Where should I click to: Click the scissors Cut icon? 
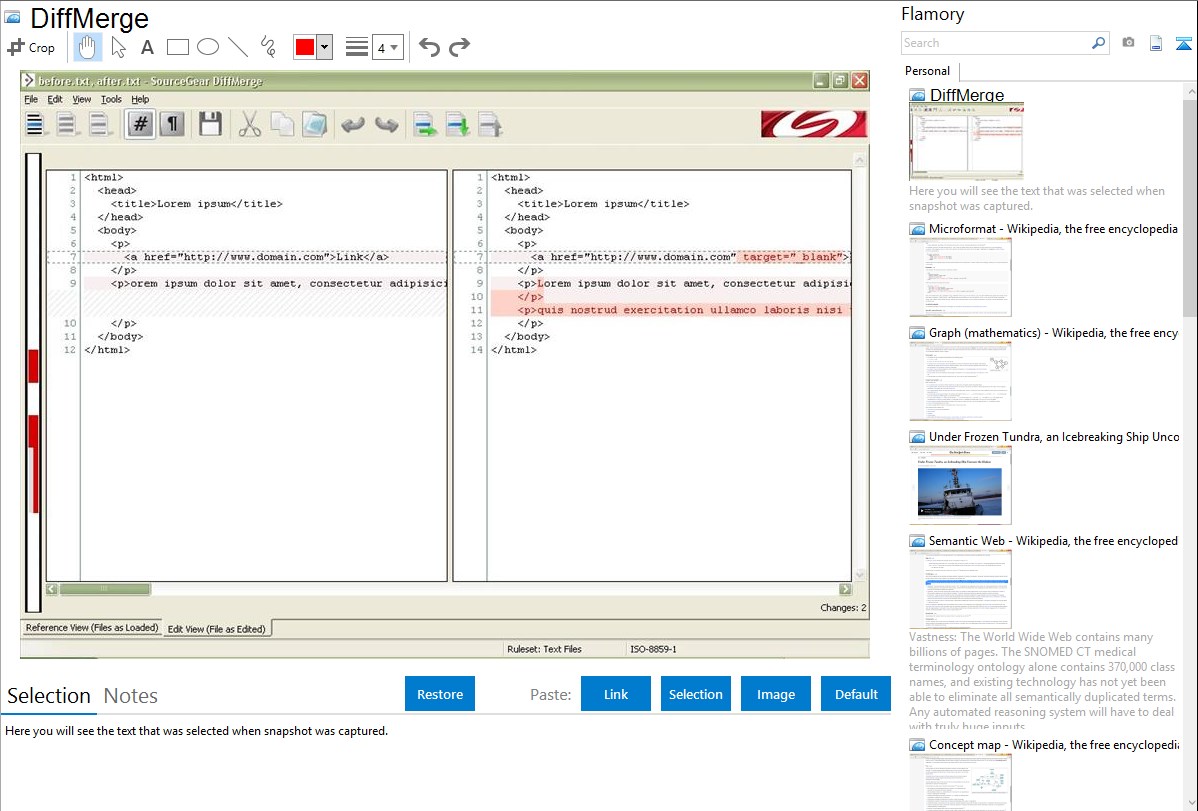(x=249, y=124)
